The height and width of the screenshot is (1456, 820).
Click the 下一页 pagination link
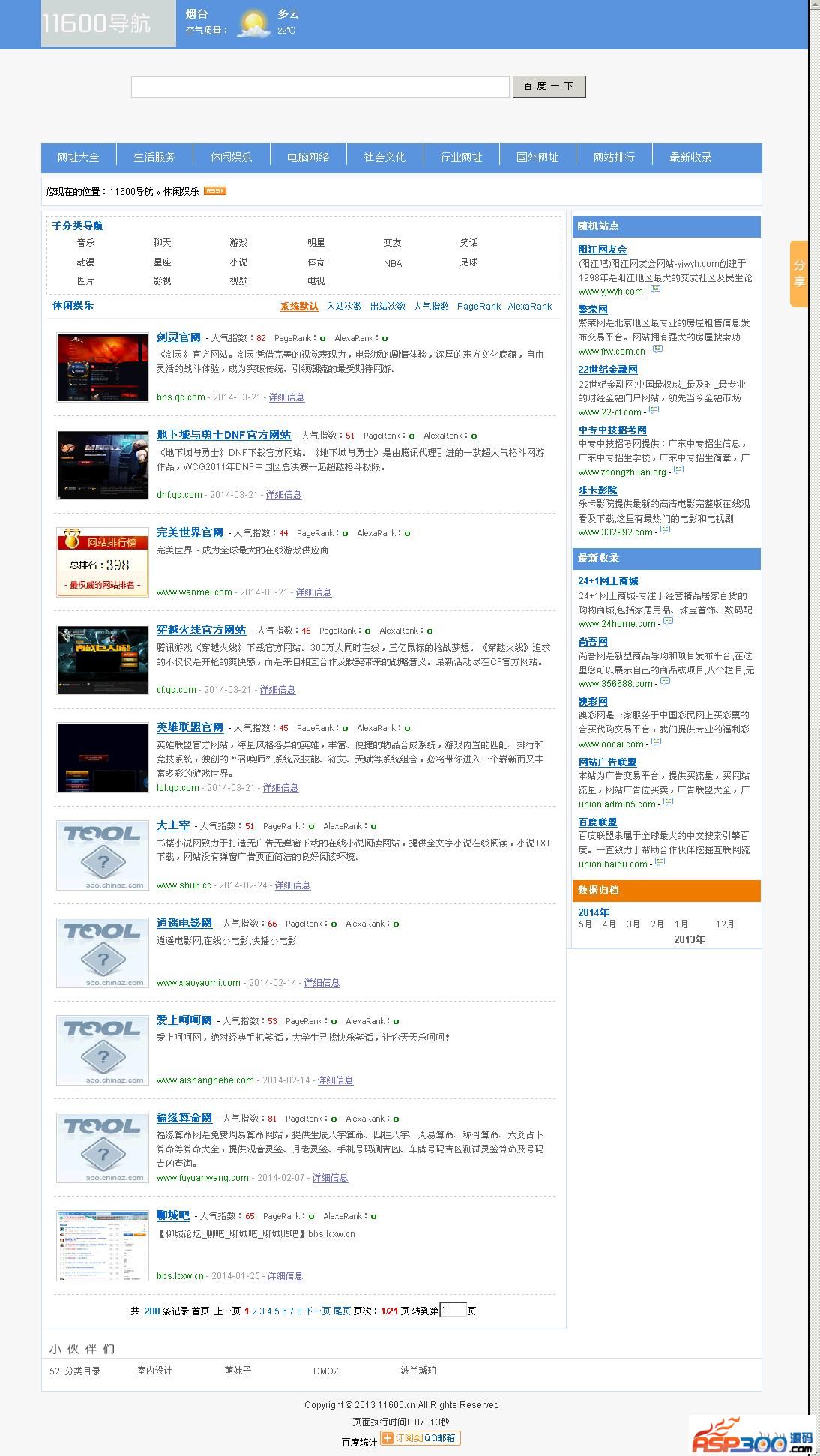point(317,1311)
